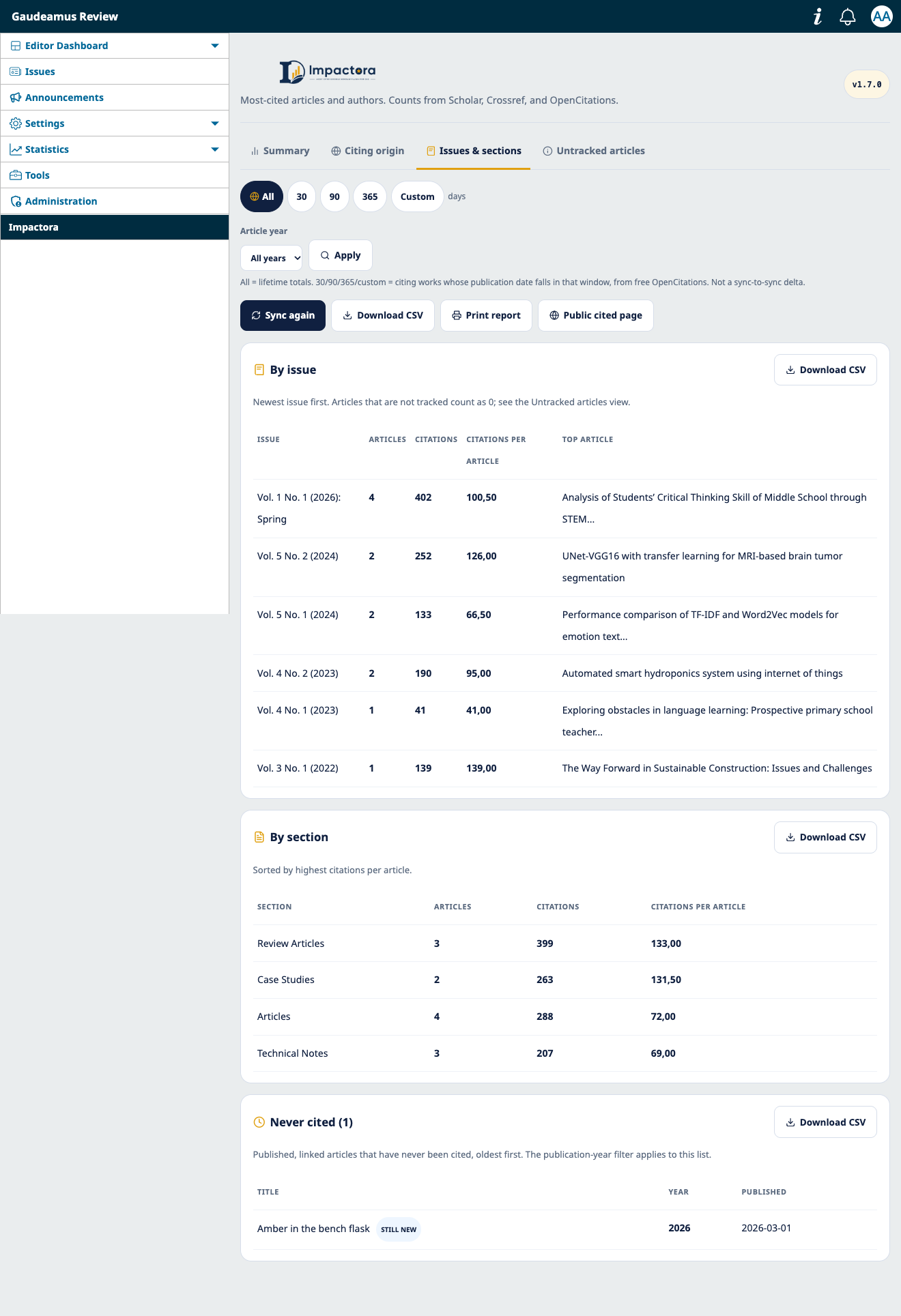Screen dimensions: 901x1316
Task: Click the Sync again refresh icon
Action: click(x=256, y=315)
